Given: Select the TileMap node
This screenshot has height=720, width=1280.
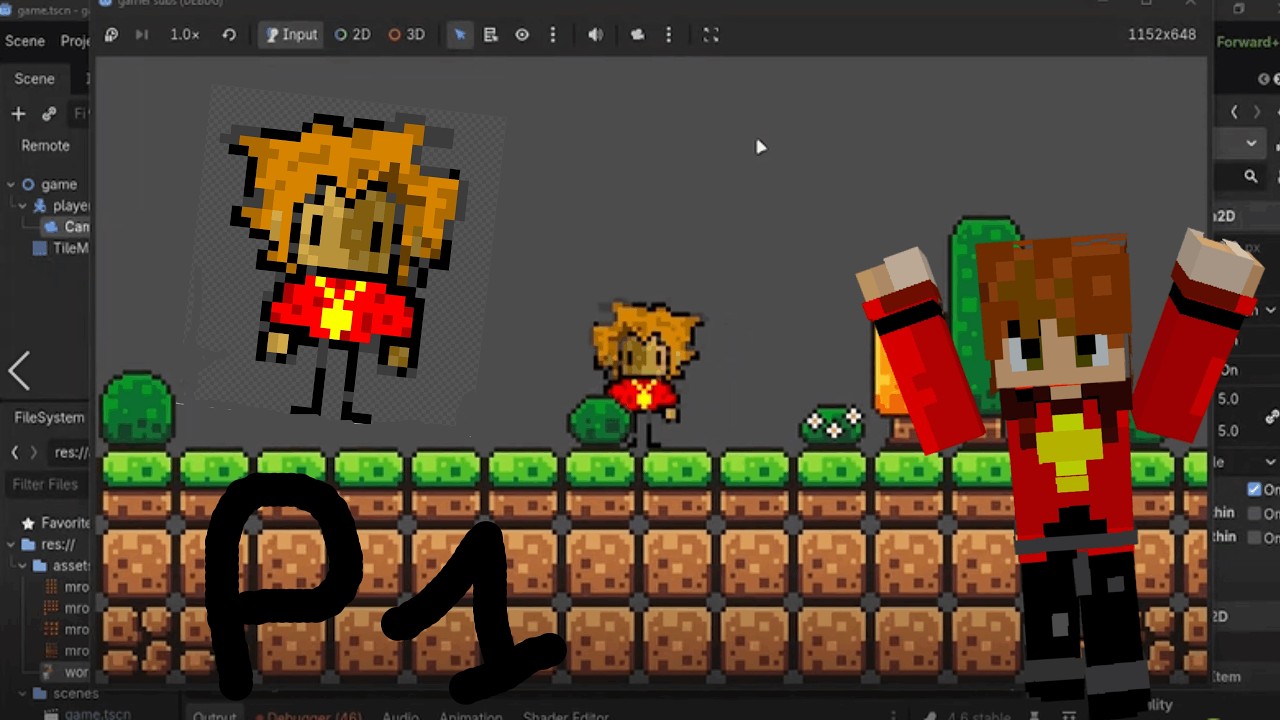Looking at the screenshot, I should click(x=70, y=248).
